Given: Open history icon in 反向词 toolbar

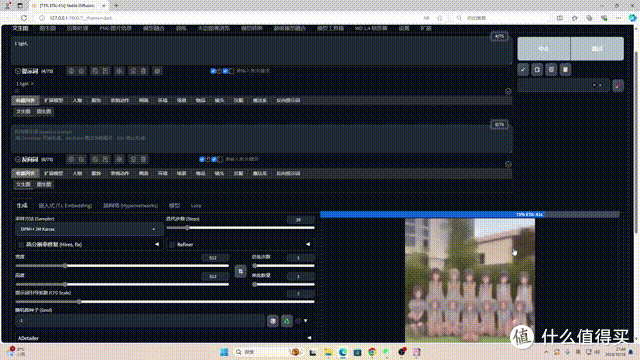Looking at the screenshot, I should click(x=95, y=159).
